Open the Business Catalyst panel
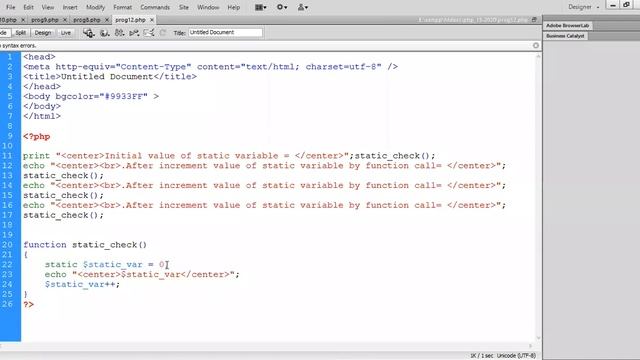The image size is (640, 360). (565, 36)
